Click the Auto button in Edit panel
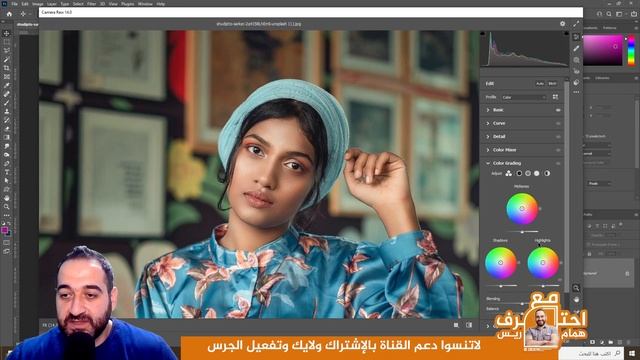This screenshot has width=640, height=360. [540, 84]
